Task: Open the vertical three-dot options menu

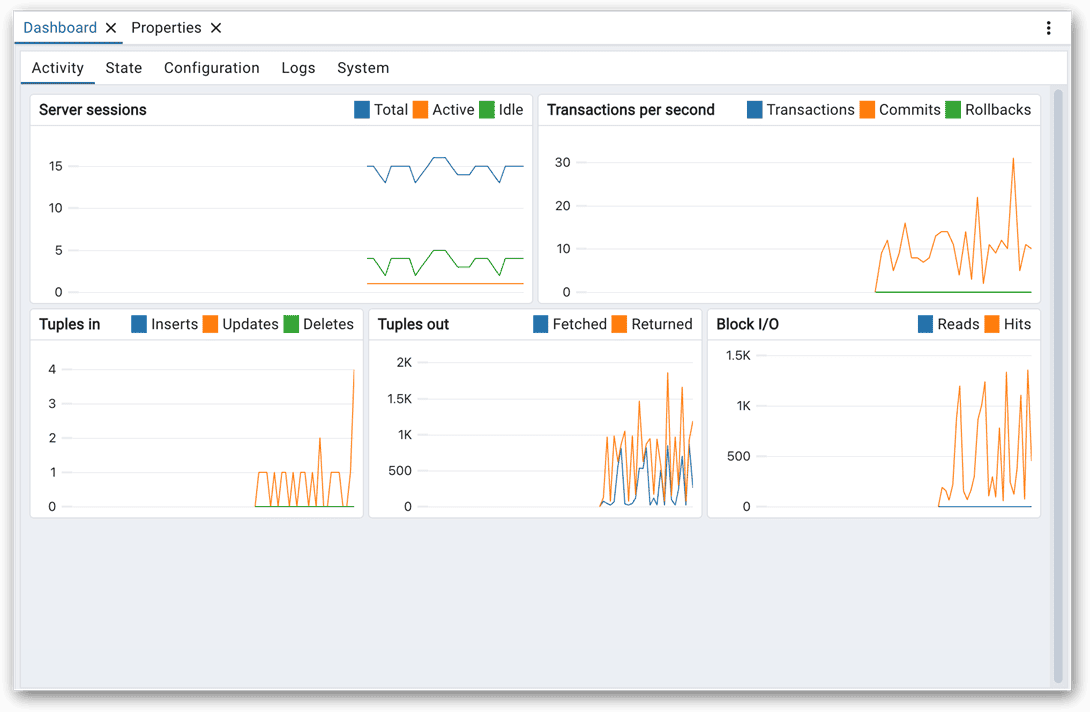Action: click(1048, 27)
